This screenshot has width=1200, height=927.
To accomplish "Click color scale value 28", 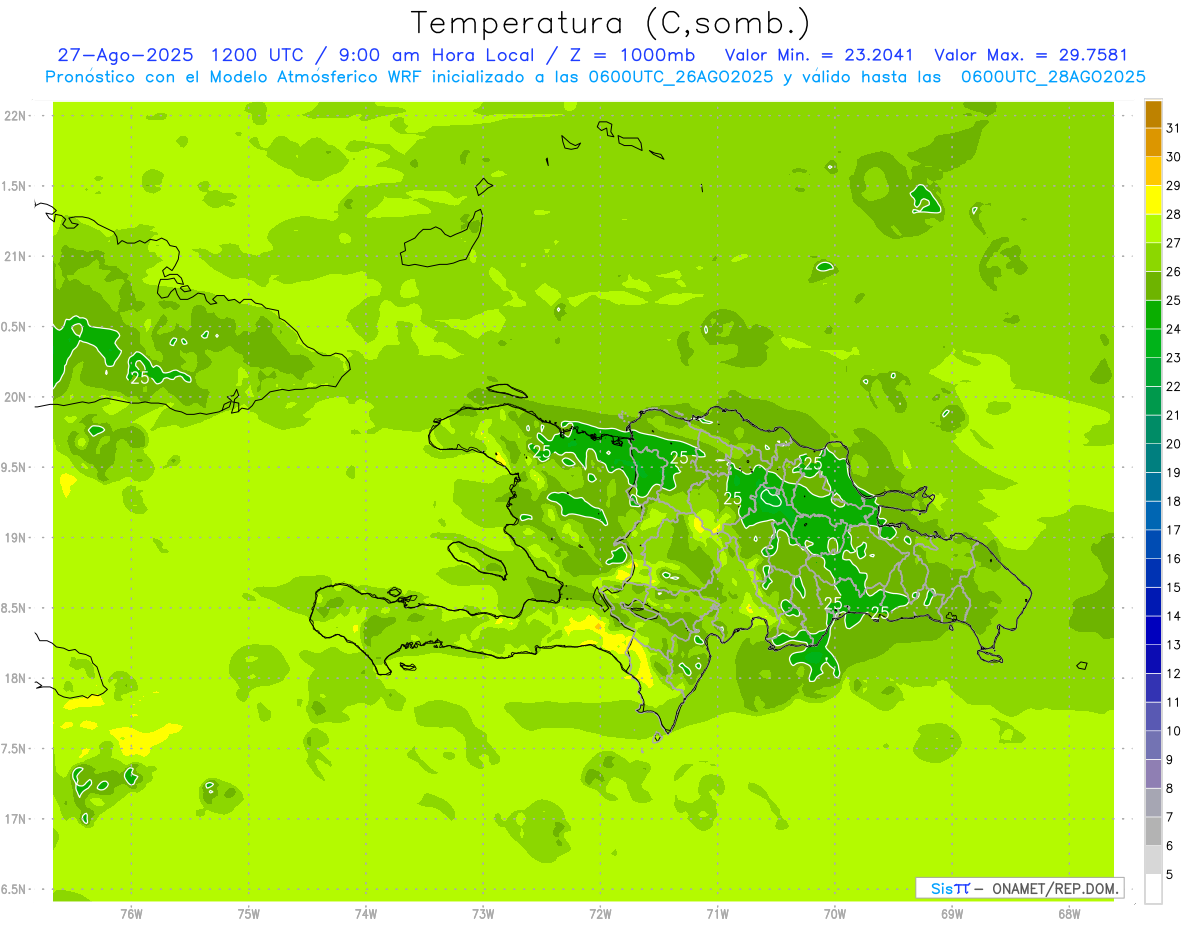I will [1173, 214].
